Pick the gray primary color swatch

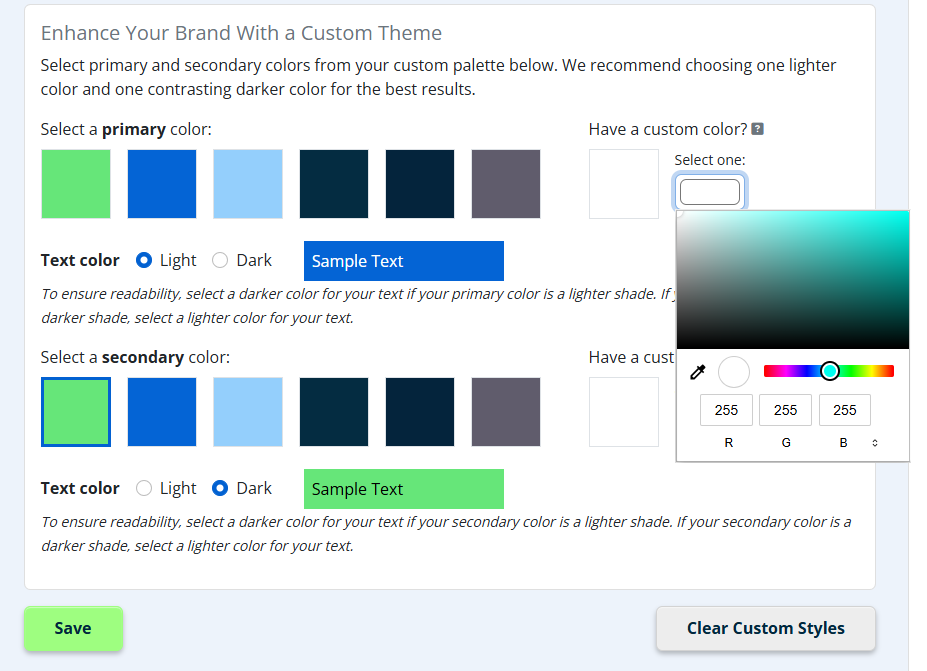click(505, 184)
